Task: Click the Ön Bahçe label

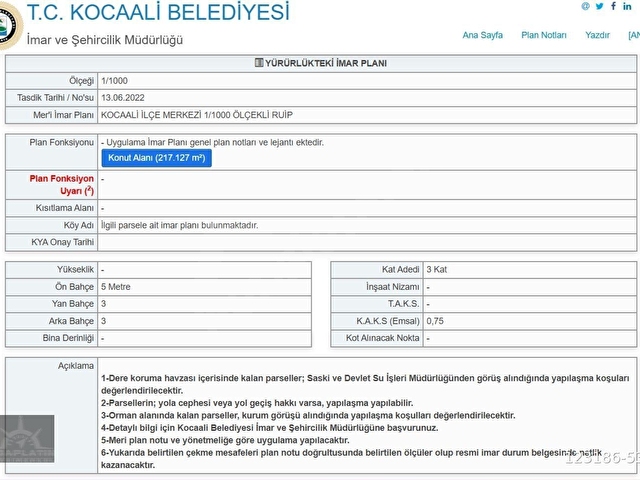Action: (74, 287)
